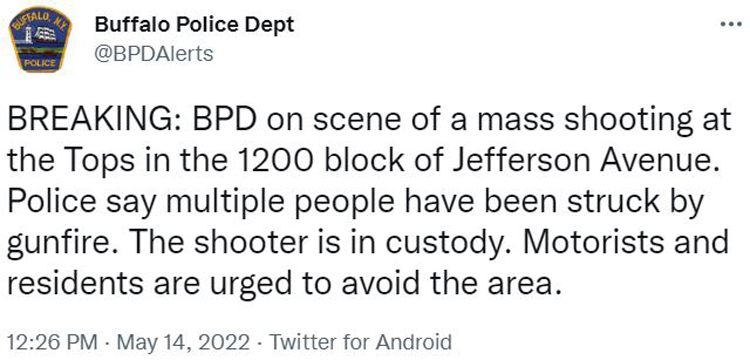750x360 pixels.
Task: Open the Buffalo Police Dept profile name
Action: click(x=194, y=25)
